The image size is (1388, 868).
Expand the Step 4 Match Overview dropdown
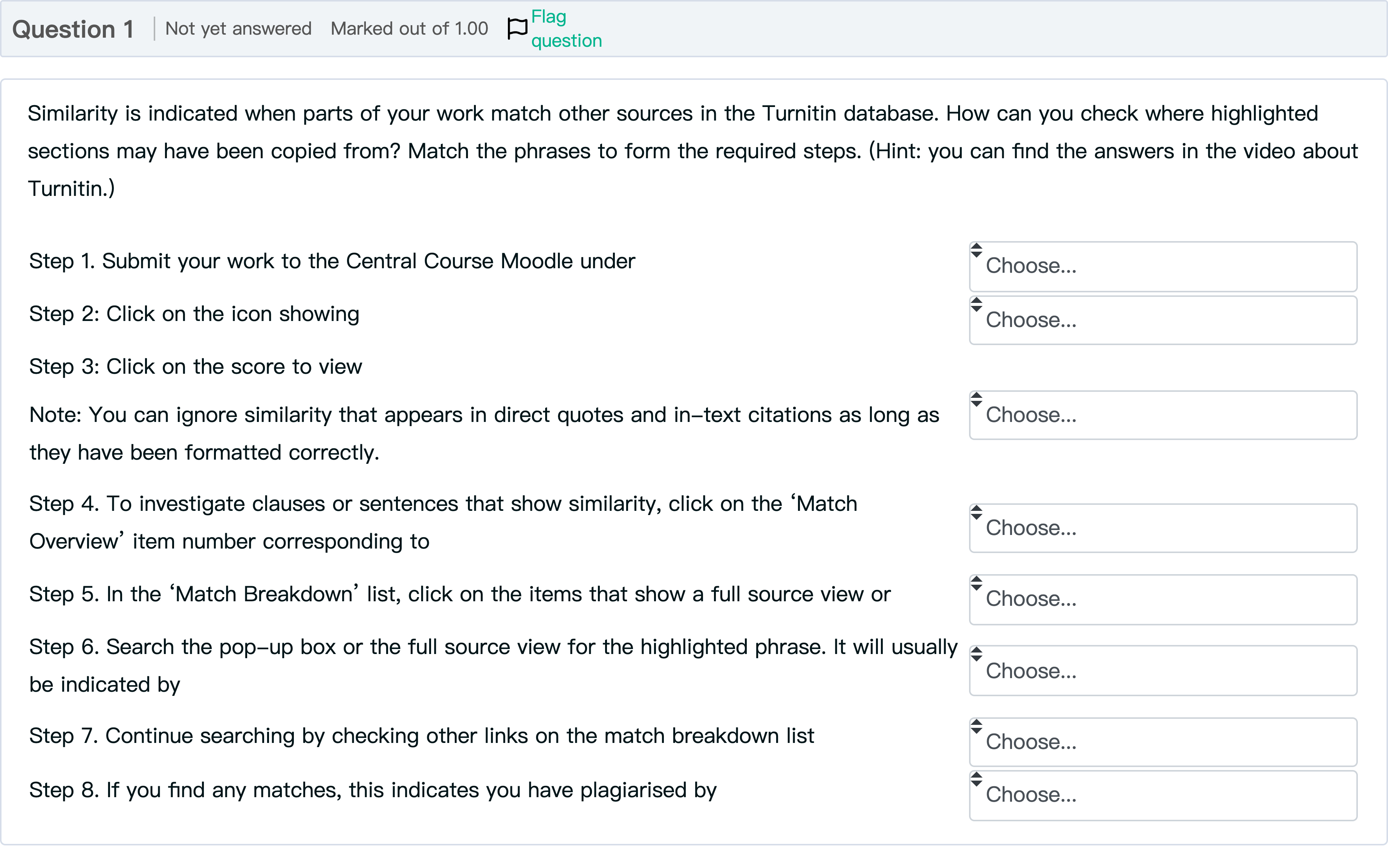tap(1162, 528)
